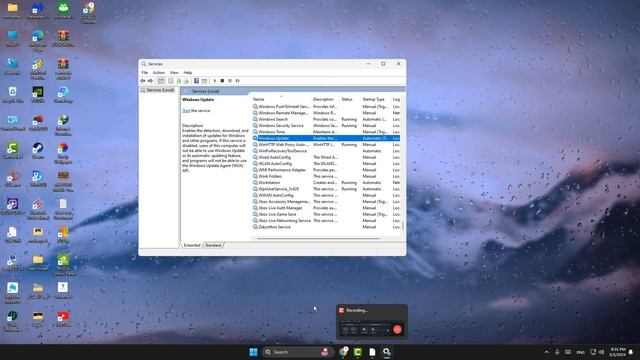Click the horizontal scrollbar of services list
Viewport: 640px width, 360px height.
coord(318,238)
